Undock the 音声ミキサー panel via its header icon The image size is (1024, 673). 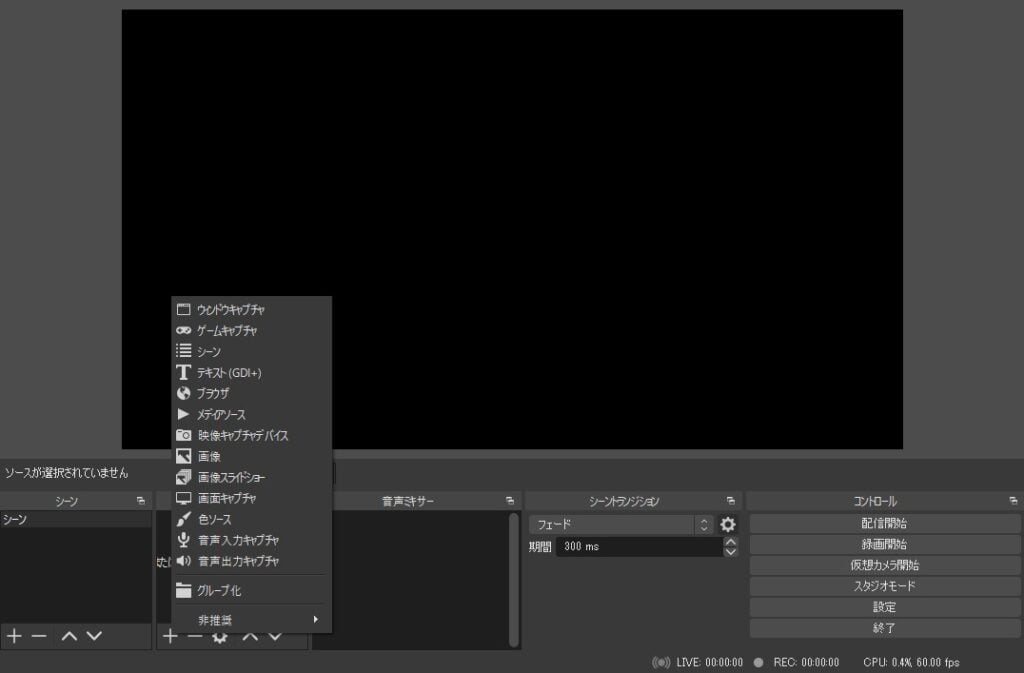point(511,500)
